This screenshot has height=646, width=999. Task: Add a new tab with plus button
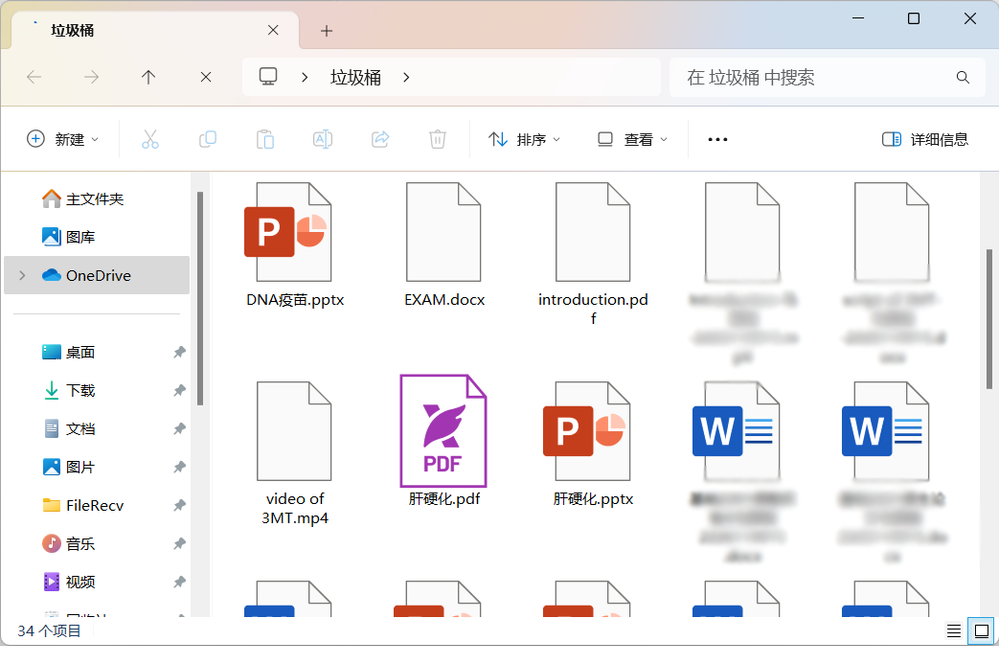(326, 31)
